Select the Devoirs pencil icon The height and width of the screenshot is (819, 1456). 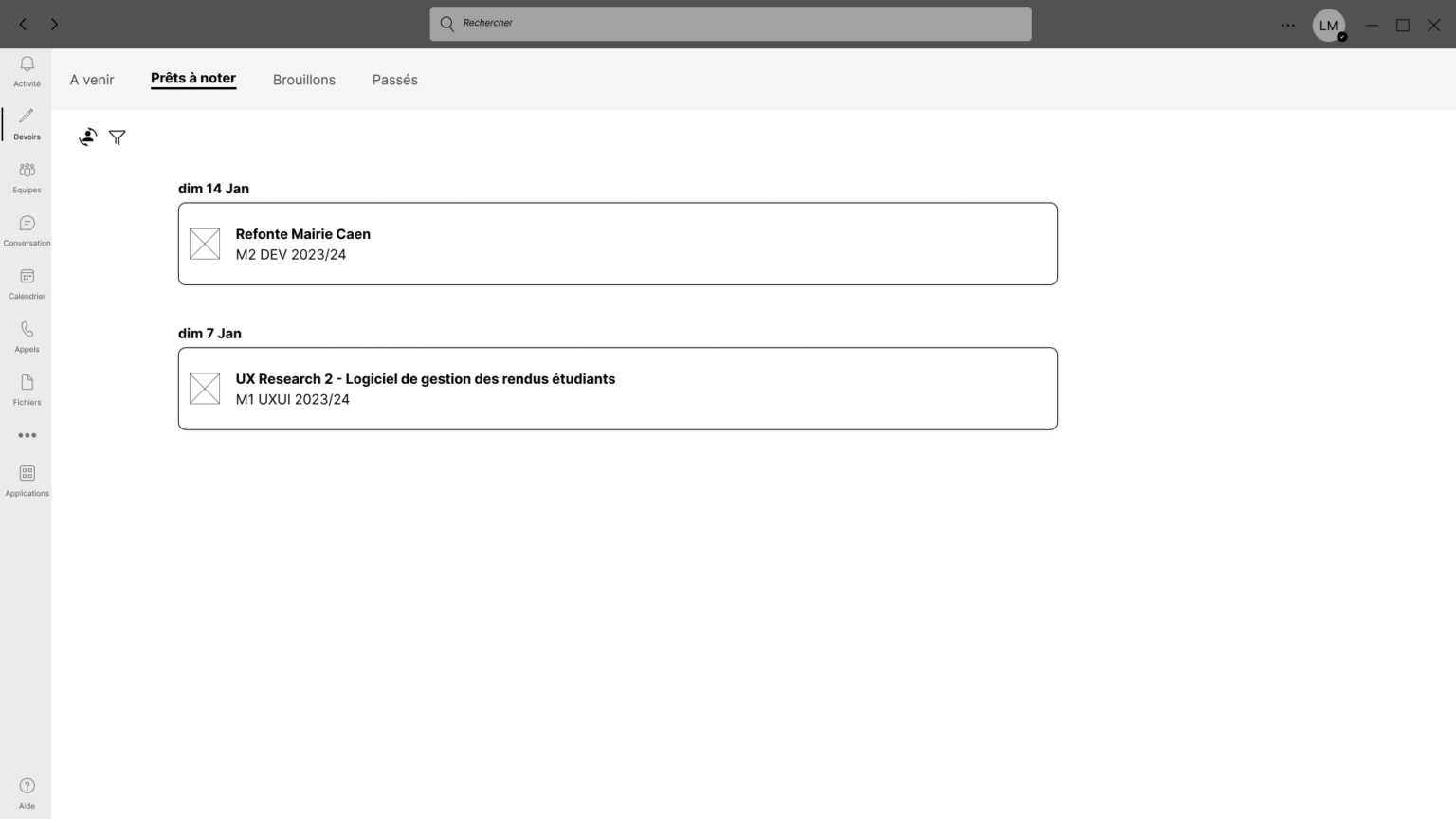click(x=27, y=117)
